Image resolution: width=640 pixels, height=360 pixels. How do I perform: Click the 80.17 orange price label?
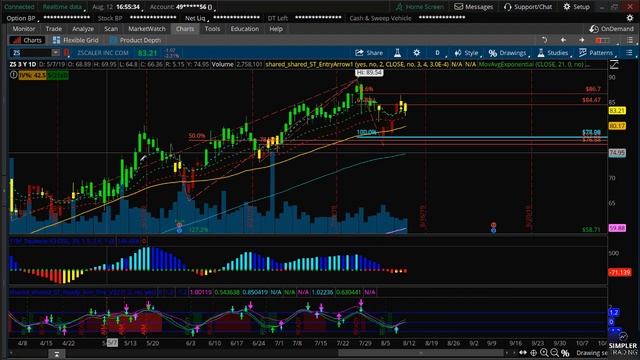tap(617, 126)
